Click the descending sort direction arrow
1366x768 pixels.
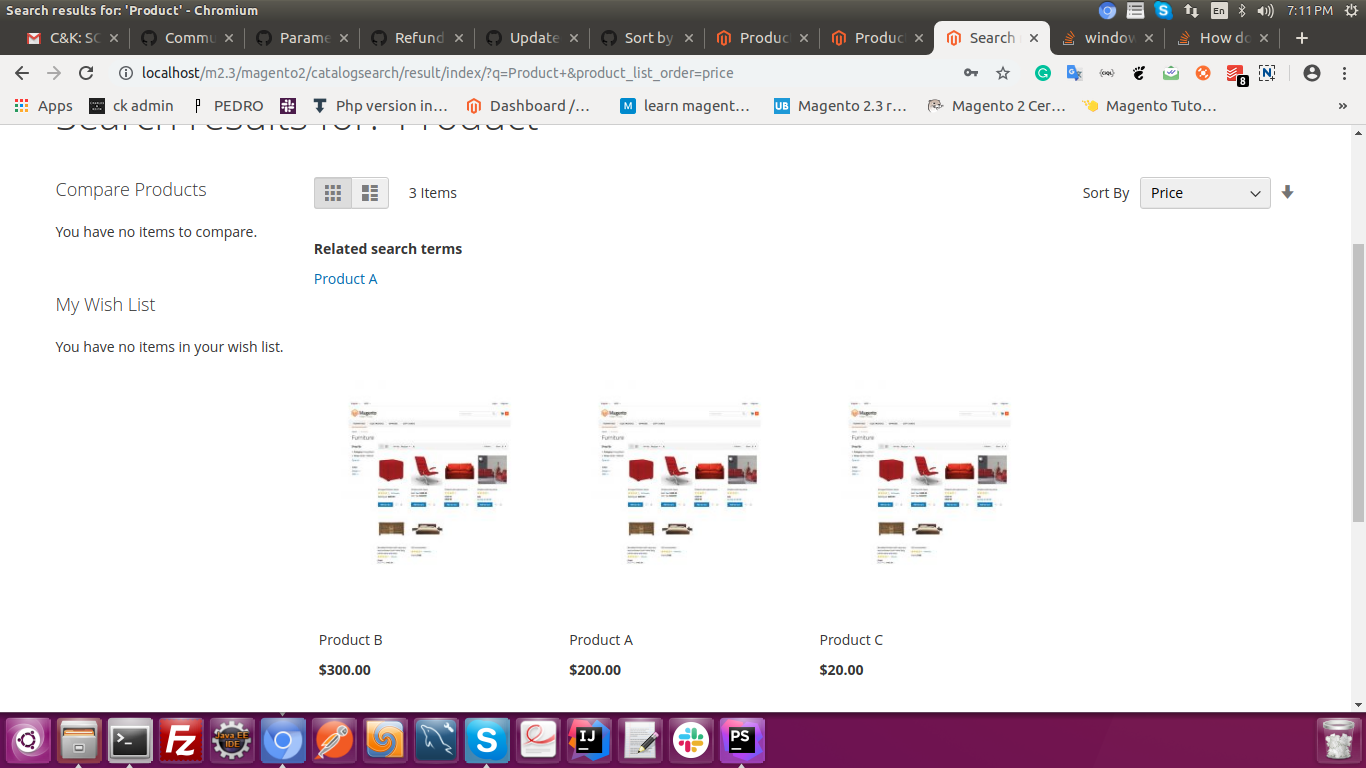pos(1288,192)
